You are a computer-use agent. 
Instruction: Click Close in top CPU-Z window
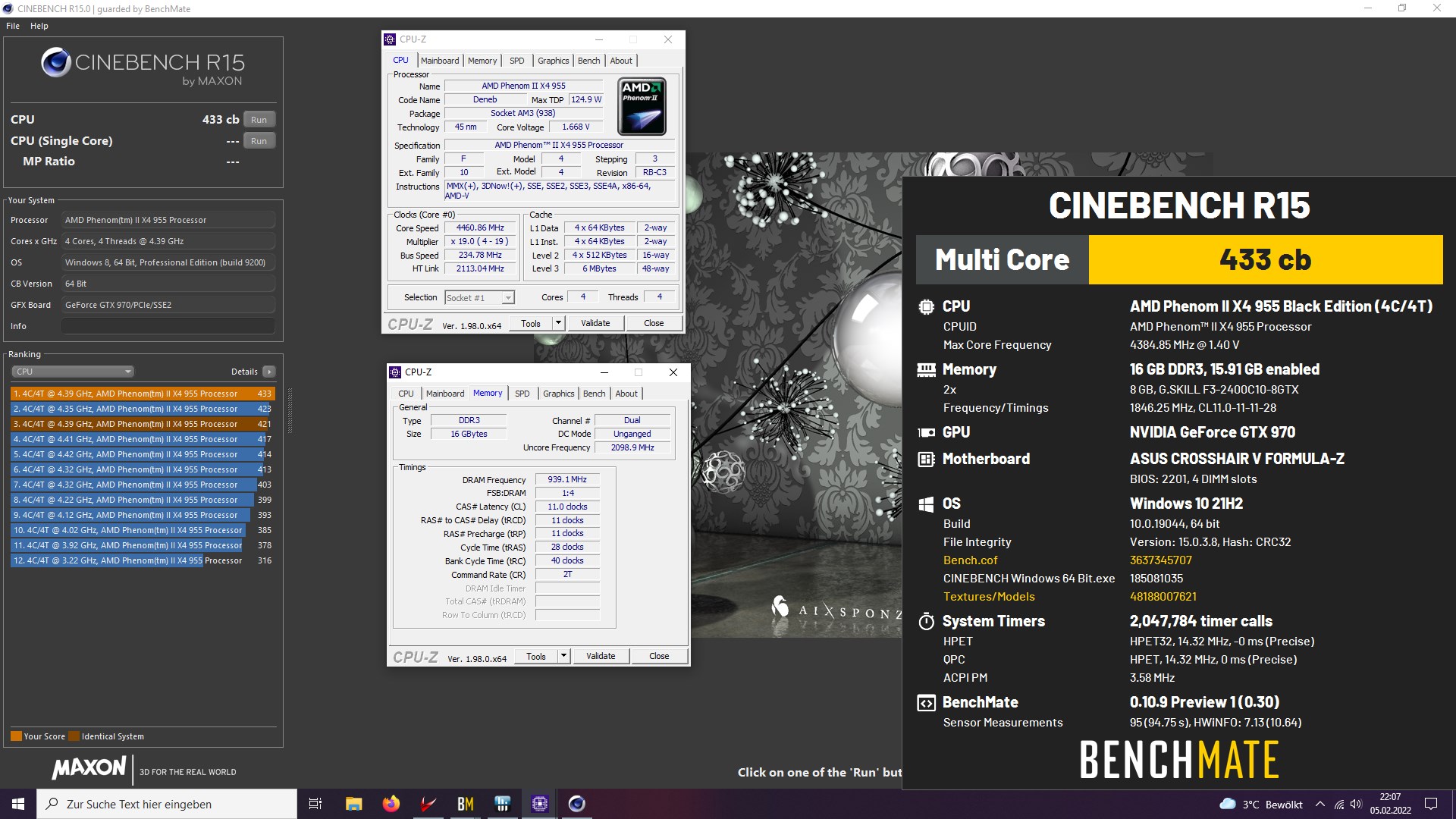click(x=654, y=323)
